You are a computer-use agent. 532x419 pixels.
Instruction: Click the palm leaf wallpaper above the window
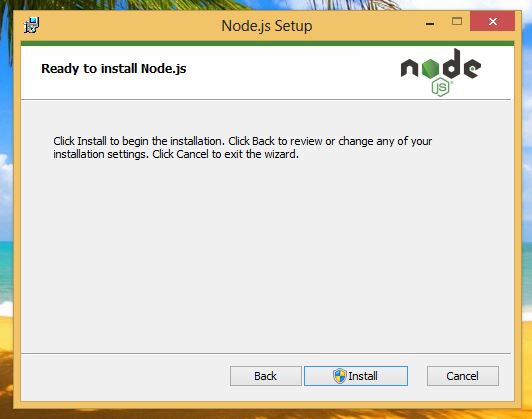click(x=136, y=5)
